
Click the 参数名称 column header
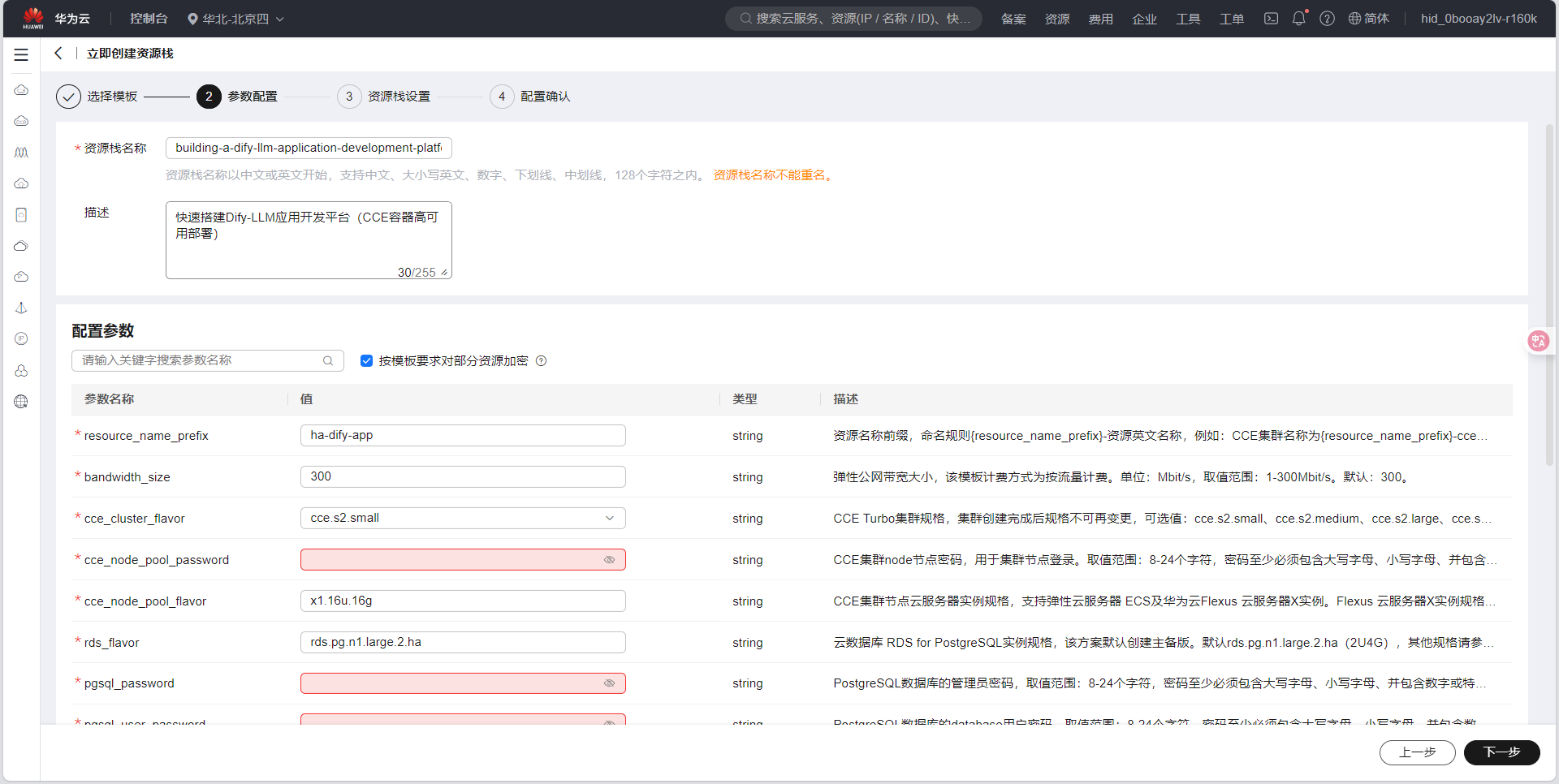coord(109,399)
